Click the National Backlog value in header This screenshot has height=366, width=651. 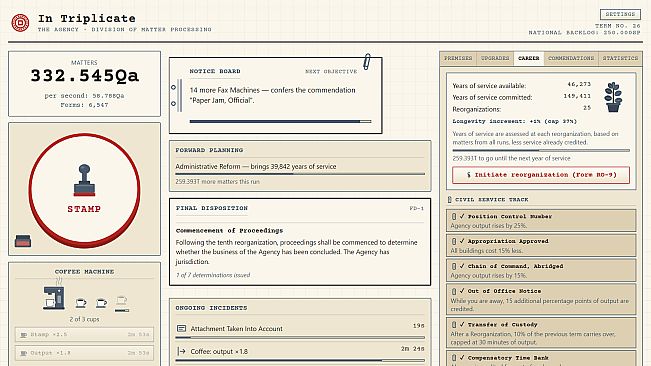click(622, 32)
